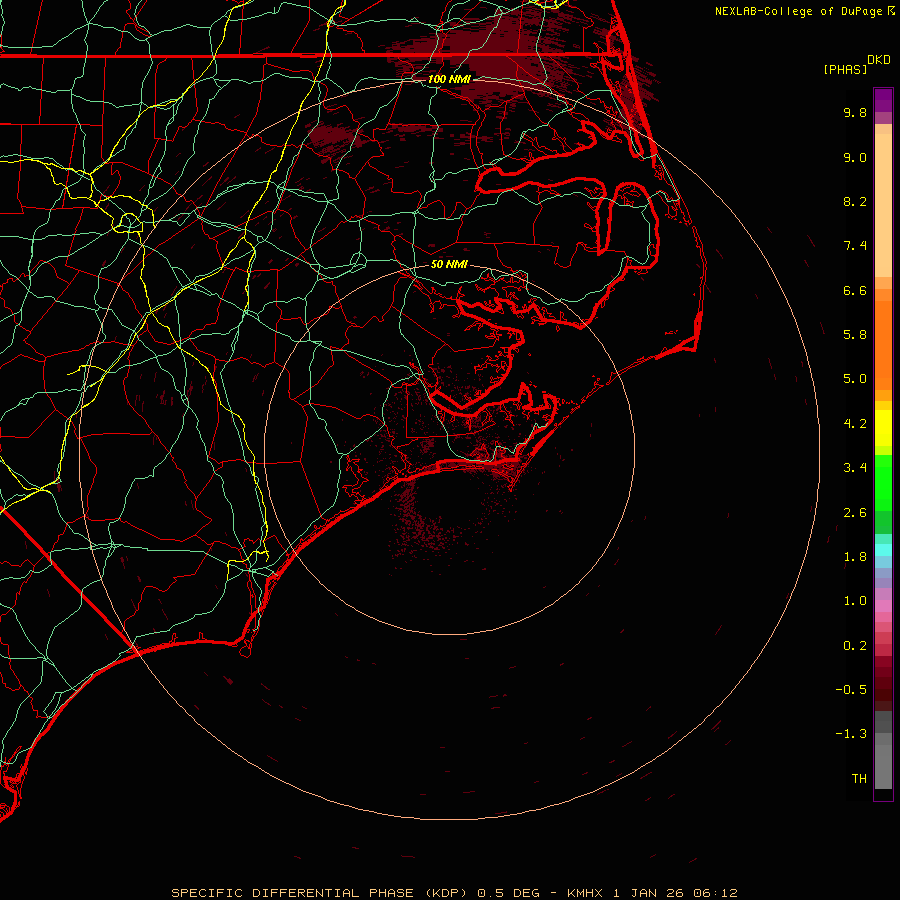The image size is (900, 900).
Task: Click the TH threshold label
Action: pos(859,779)
